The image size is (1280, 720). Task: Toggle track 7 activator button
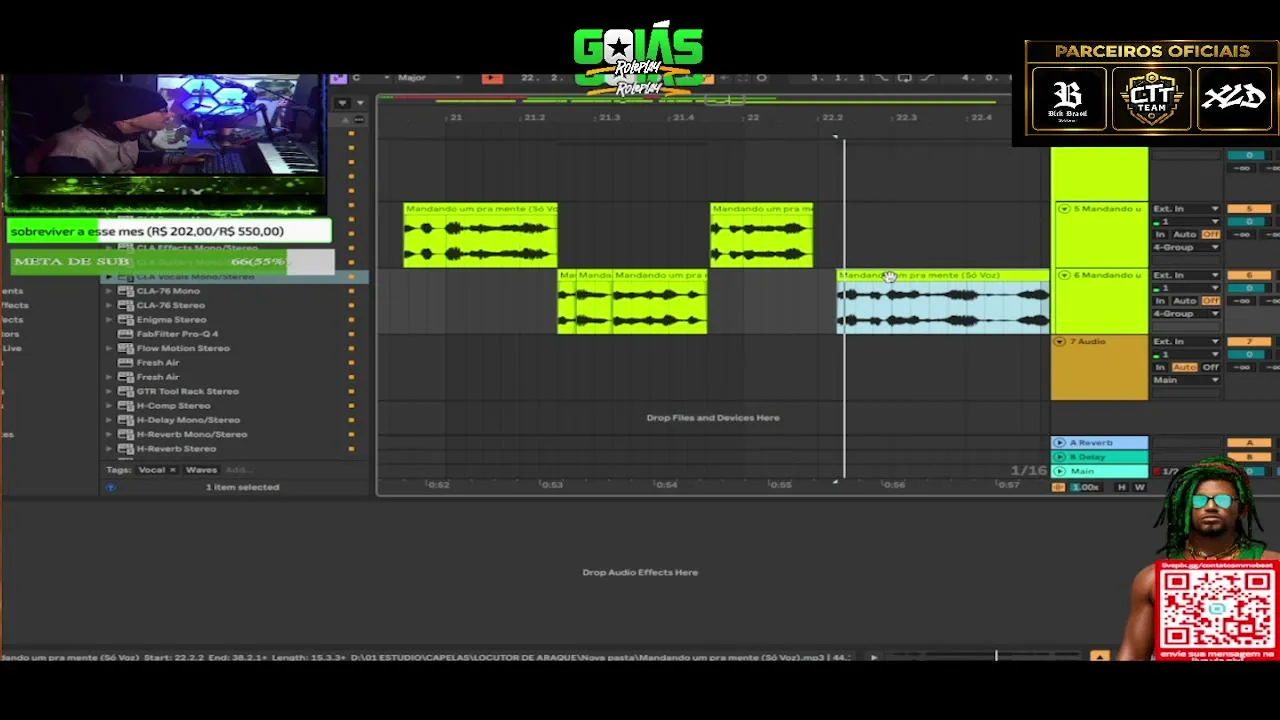pyautogui.click(x=1248, y=342)
